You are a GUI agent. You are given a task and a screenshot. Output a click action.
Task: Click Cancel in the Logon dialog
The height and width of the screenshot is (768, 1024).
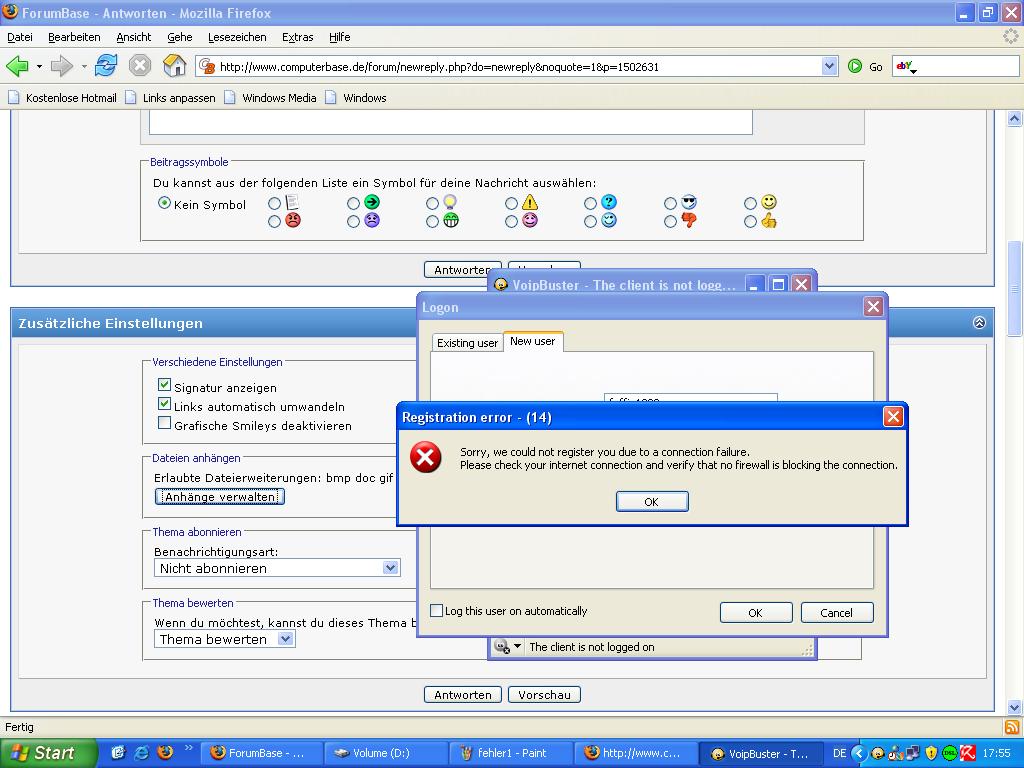coord(837,613)
